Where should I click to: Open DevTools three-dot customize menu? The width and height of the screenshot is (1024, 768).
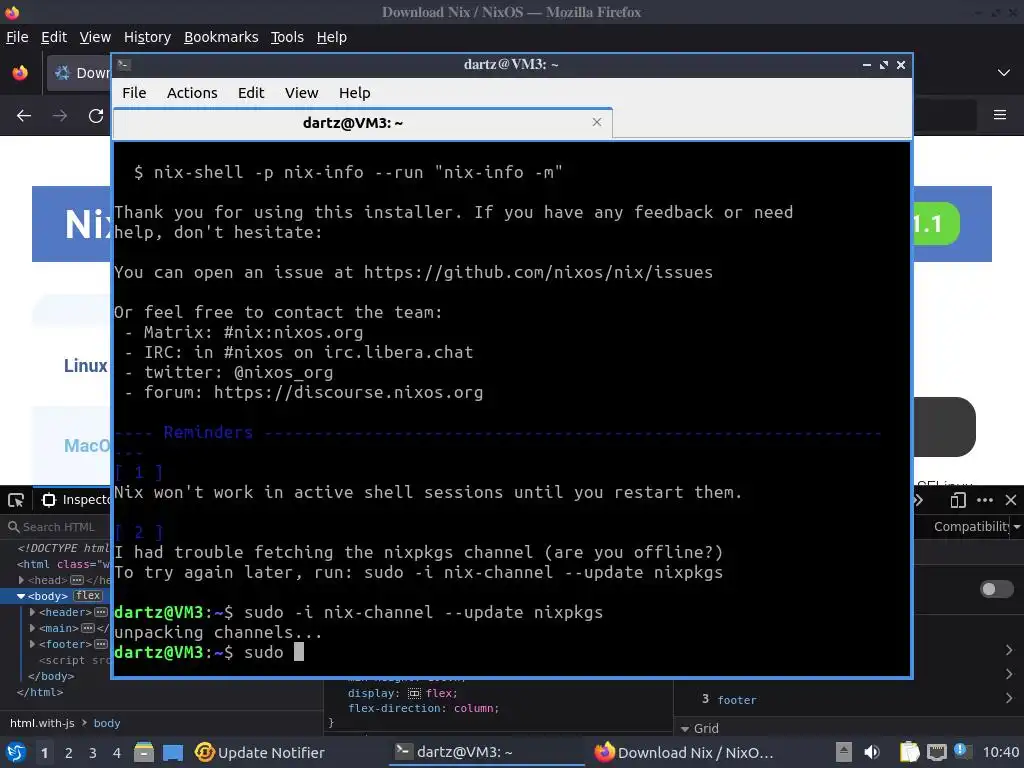click(985, 500)
